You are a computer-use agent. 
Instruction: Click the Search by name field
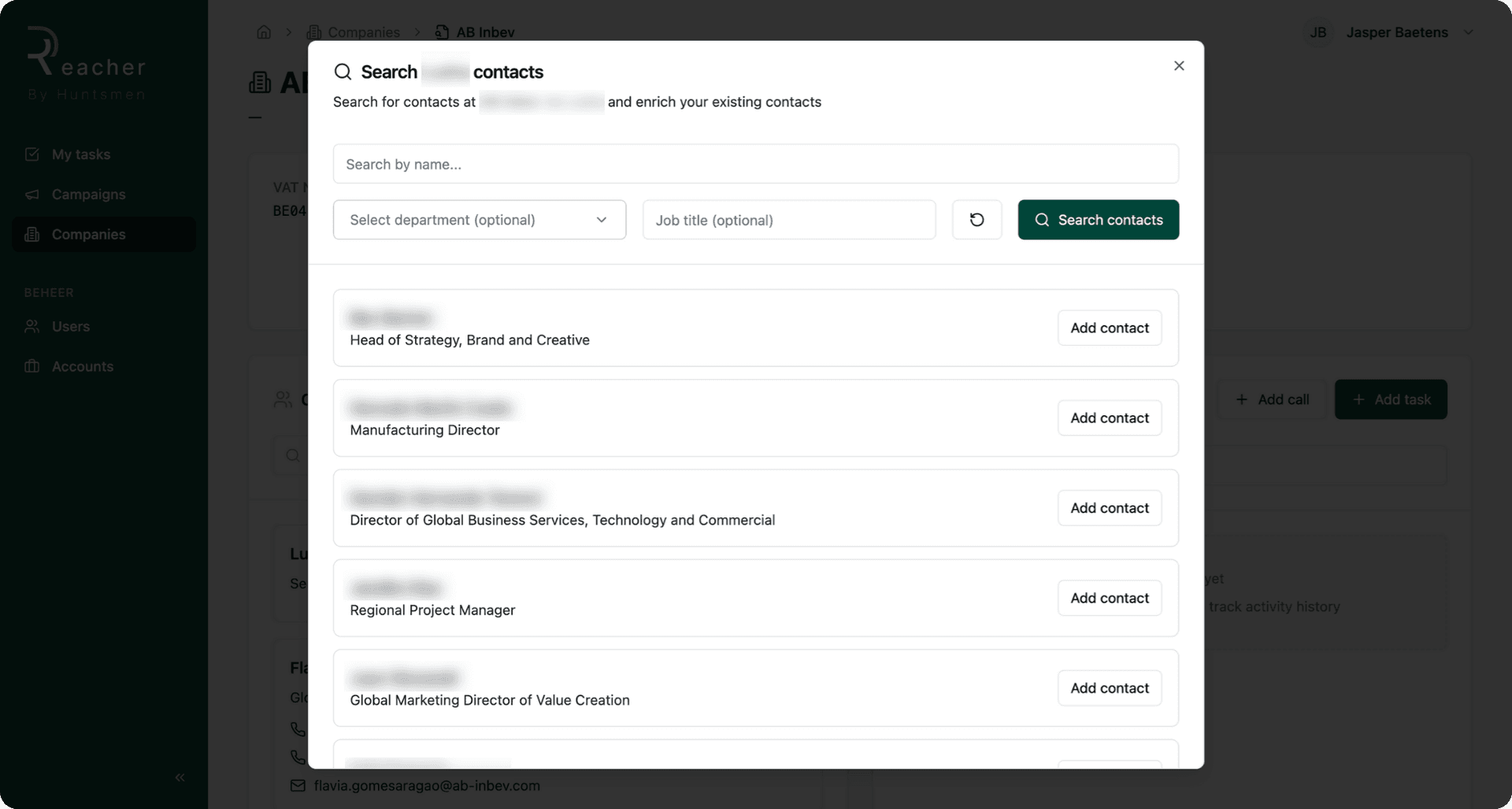coord(755,164)
